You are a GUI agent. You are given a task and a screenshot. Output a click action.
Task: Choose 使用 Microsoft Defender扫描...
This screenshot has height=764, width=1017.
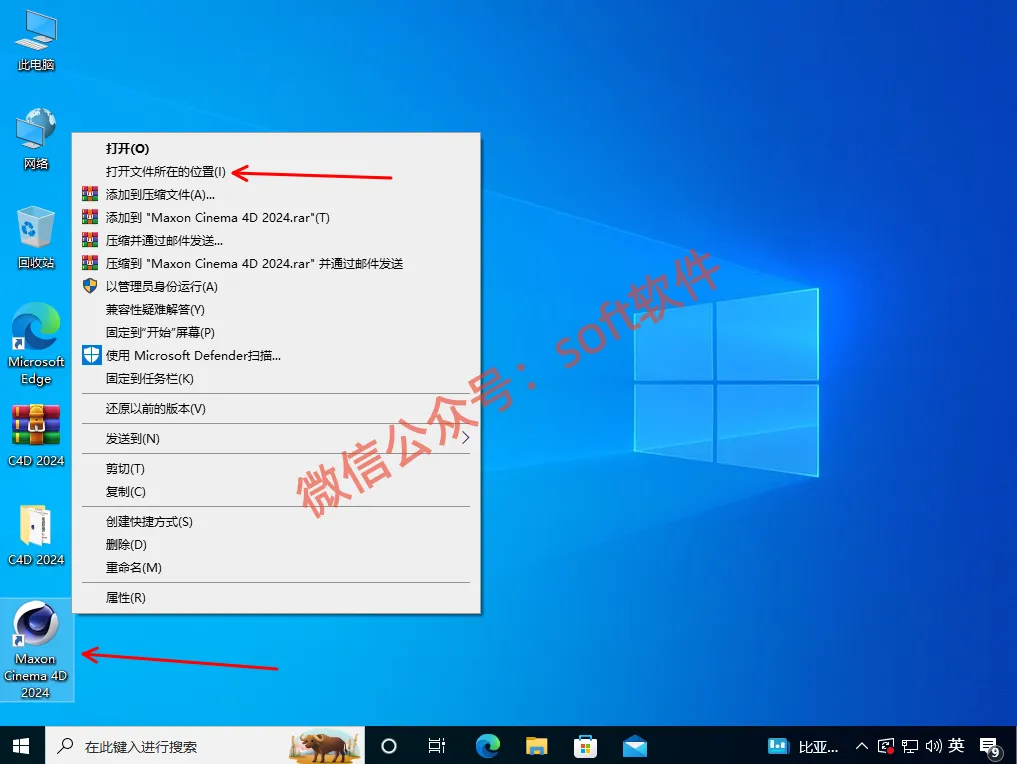(276, 356)
